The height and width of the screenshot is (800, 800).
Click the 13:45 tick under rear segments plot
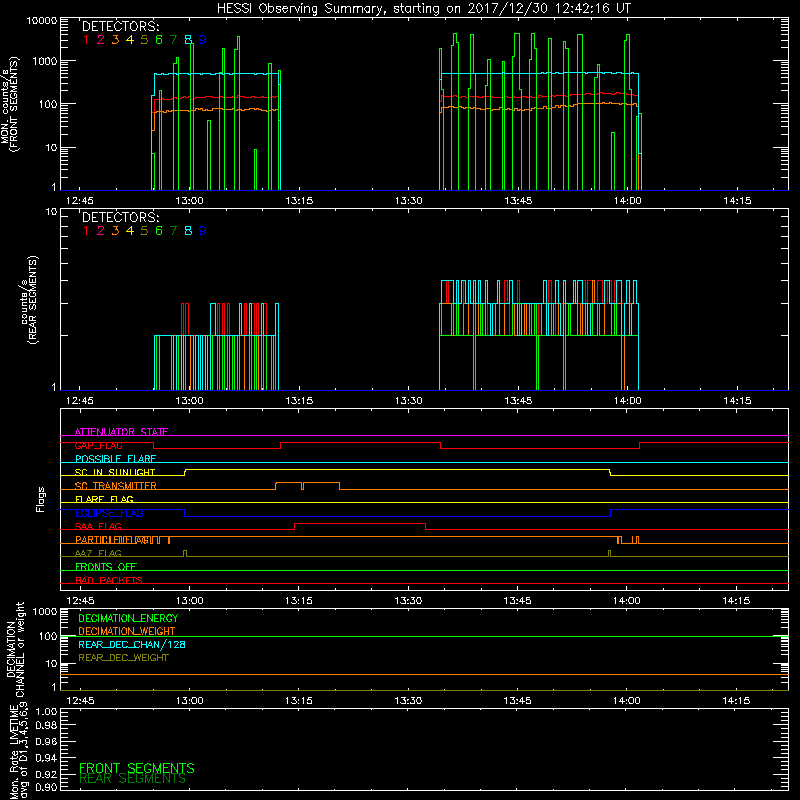pyautogui.click(x=518, y=401)
